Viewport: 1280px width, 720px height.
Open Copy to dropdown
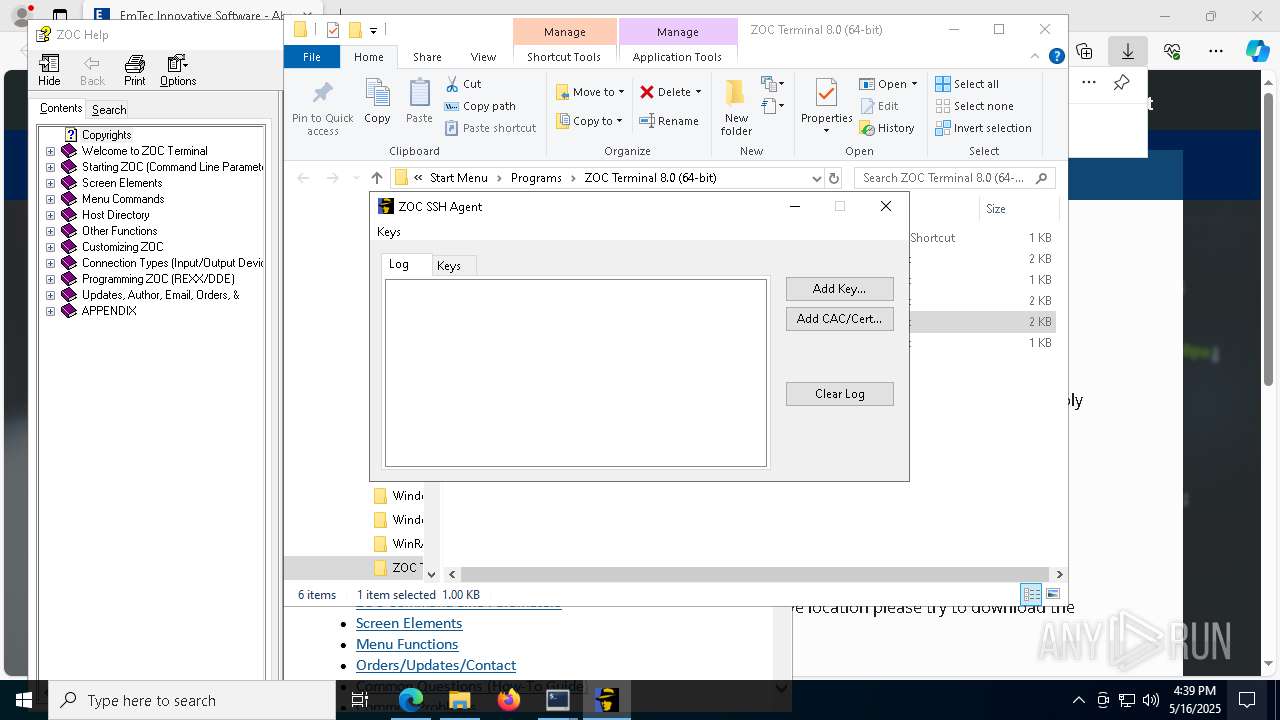tap(589, 121)
